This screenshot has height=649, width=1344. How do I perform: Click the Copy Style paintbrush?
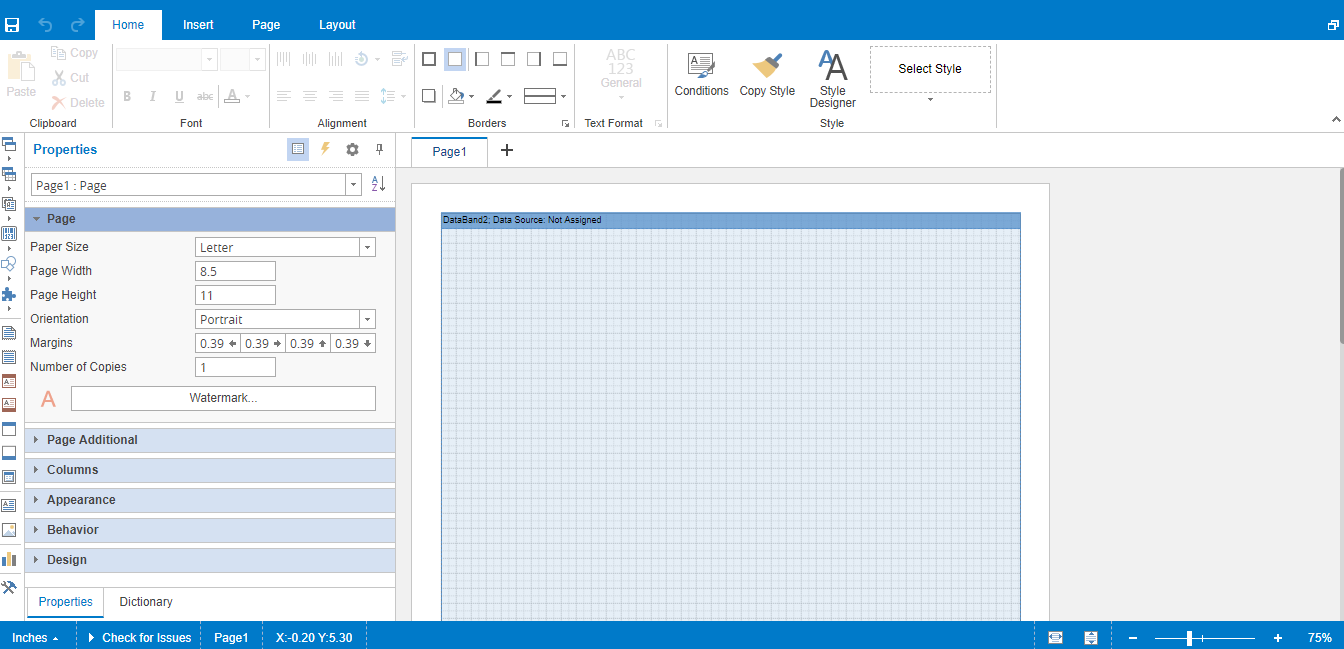click(x=767, y=76)
